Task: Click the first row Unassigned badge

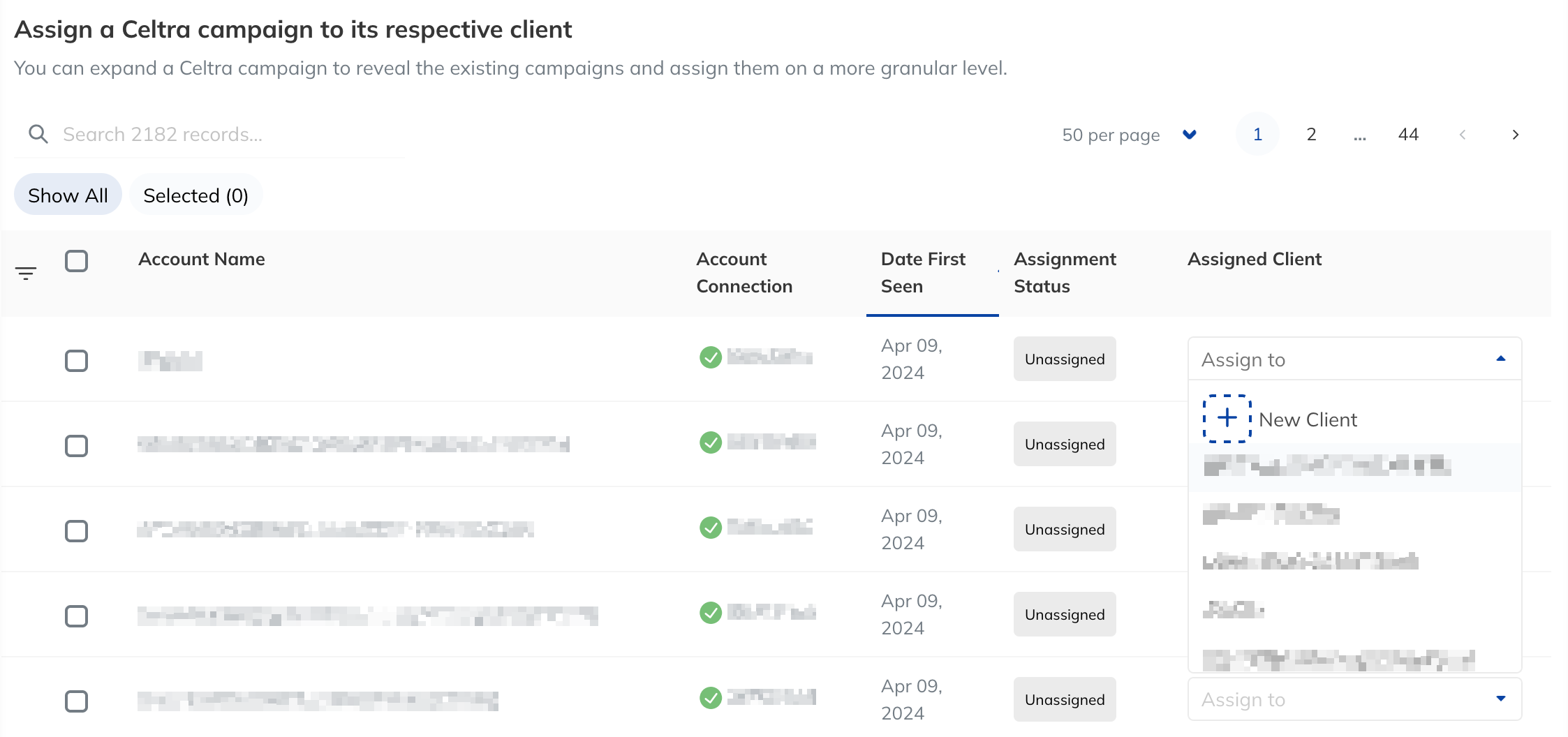Action: click(1065, 359)
